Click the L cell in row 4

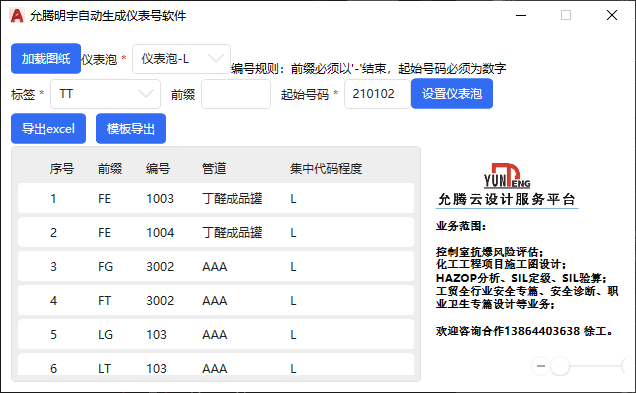click(x=293, y=301)
